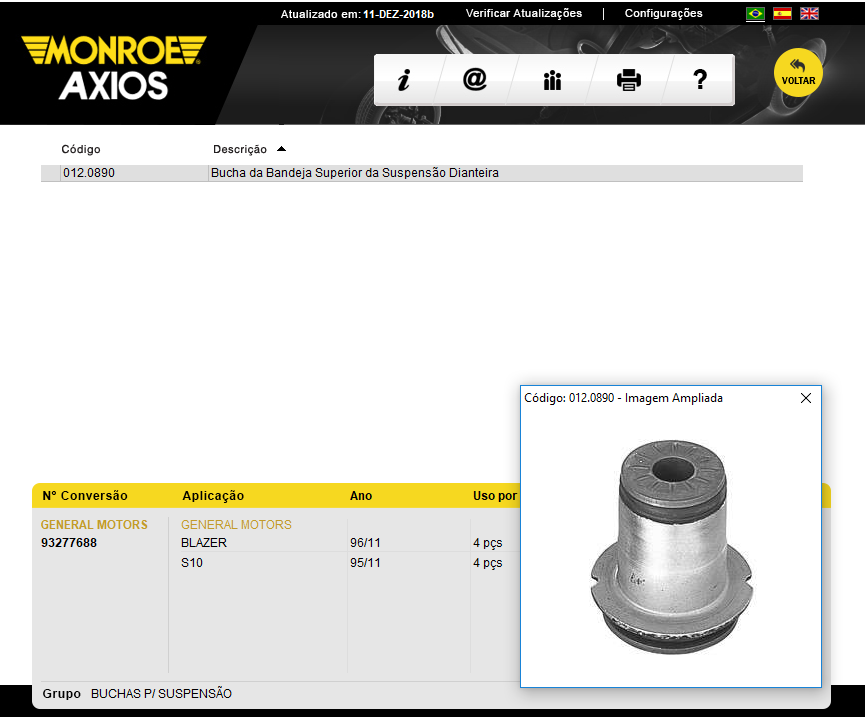Click the enlarged bushing product image
865x717 pixels.
click(670, 545)
